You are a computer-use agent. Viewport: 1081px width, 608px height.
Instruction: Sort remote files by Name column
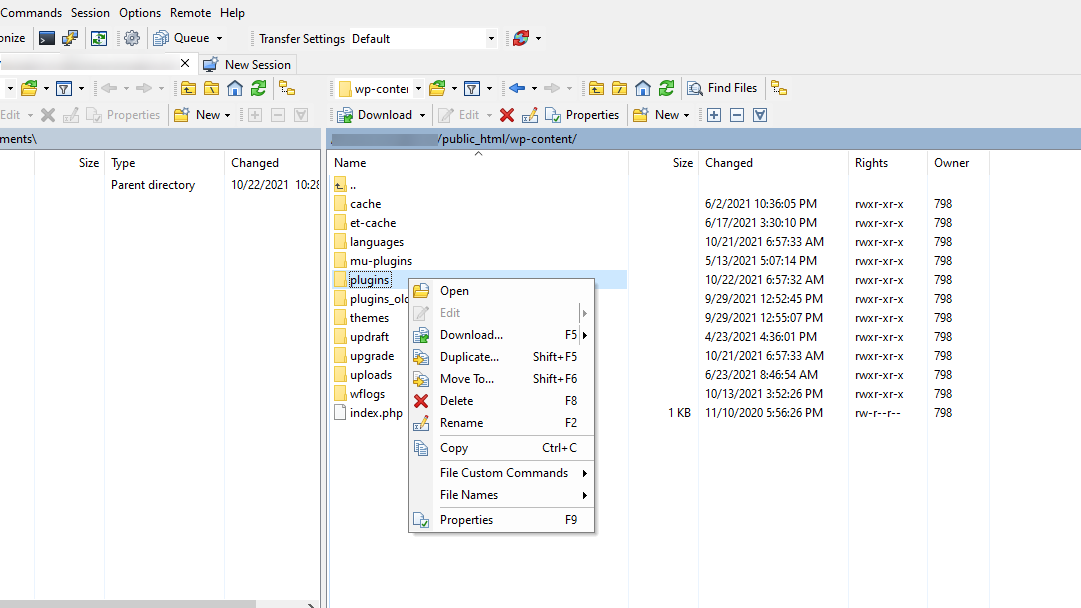(x=478, y=163)
